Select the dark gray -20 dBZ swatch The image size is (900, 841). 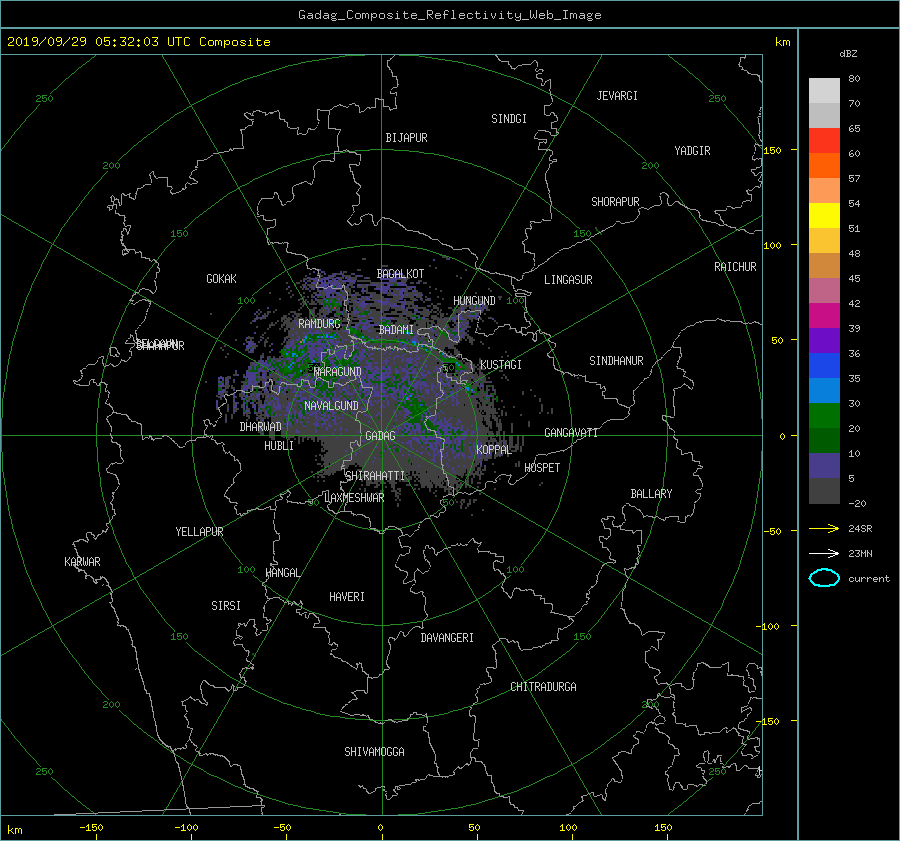point(824,491)
